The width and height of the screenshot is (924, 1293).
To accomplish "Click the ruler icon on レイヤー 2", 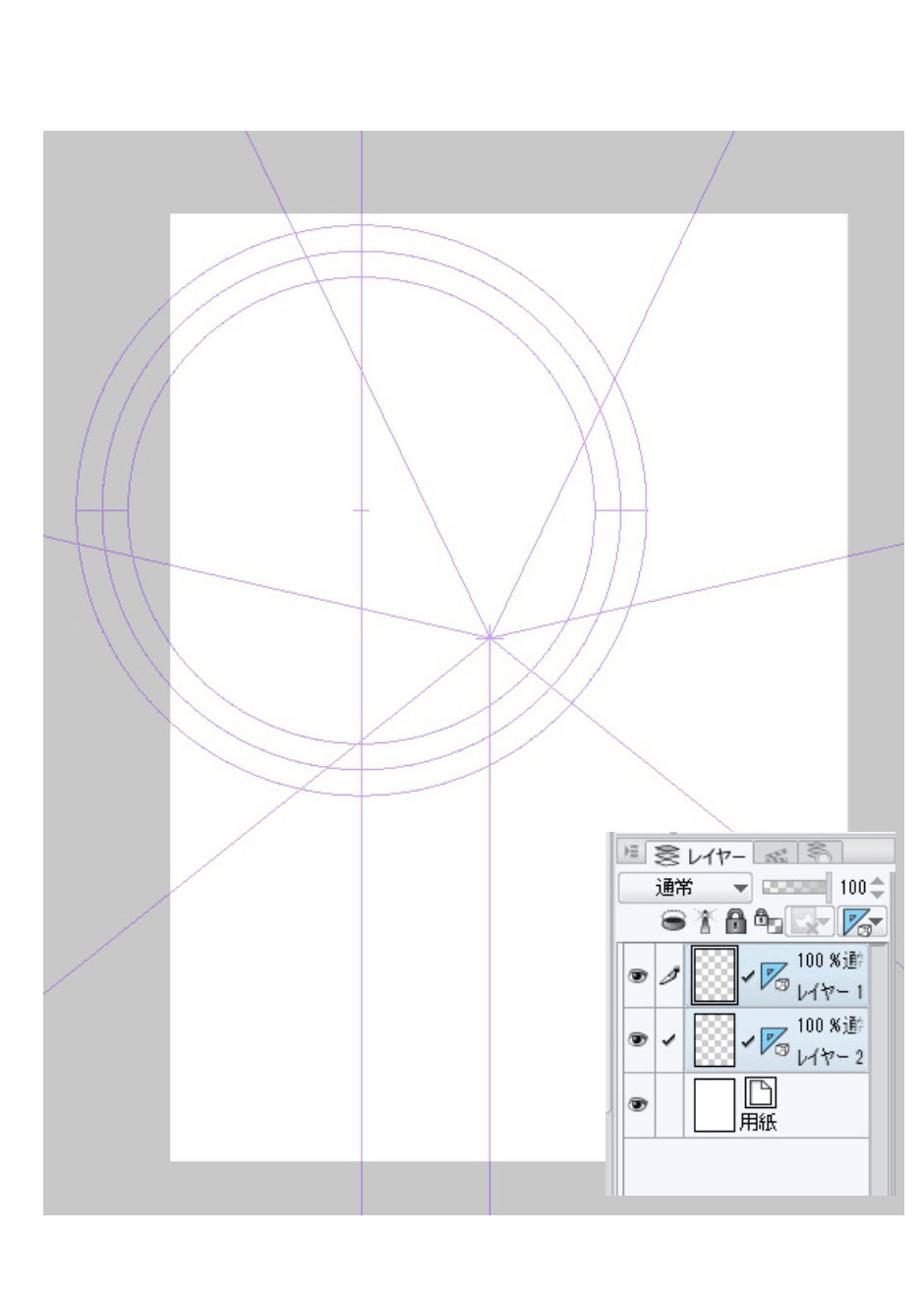I will click(772, 1040).
